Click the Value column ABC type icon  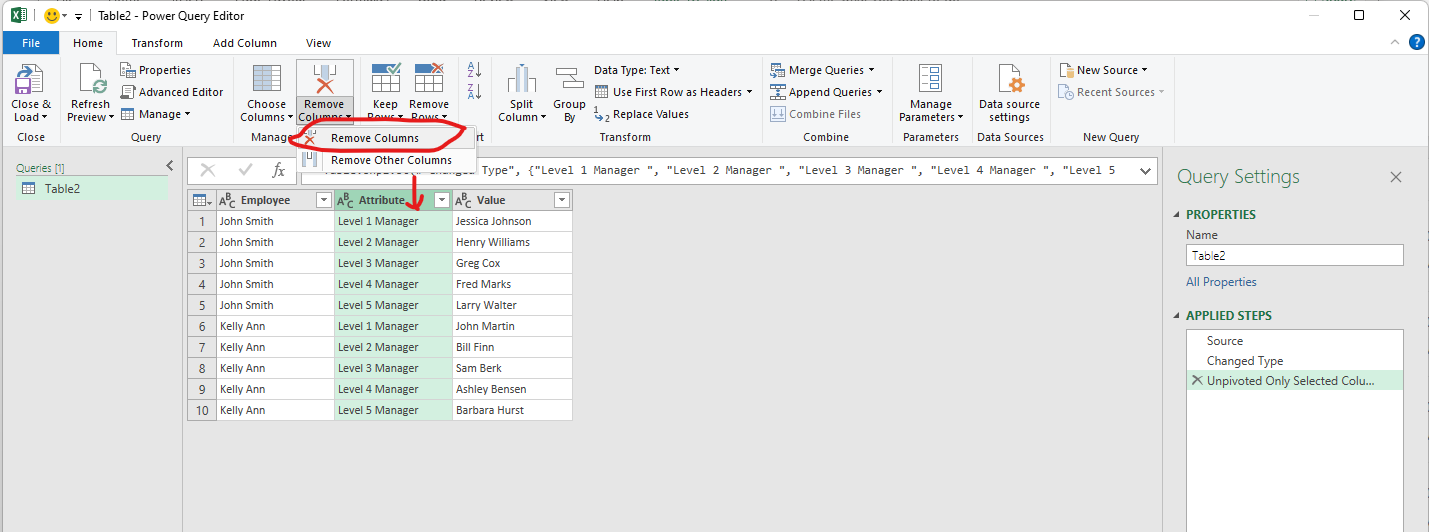pyautogui.click(x=463, y=200)
